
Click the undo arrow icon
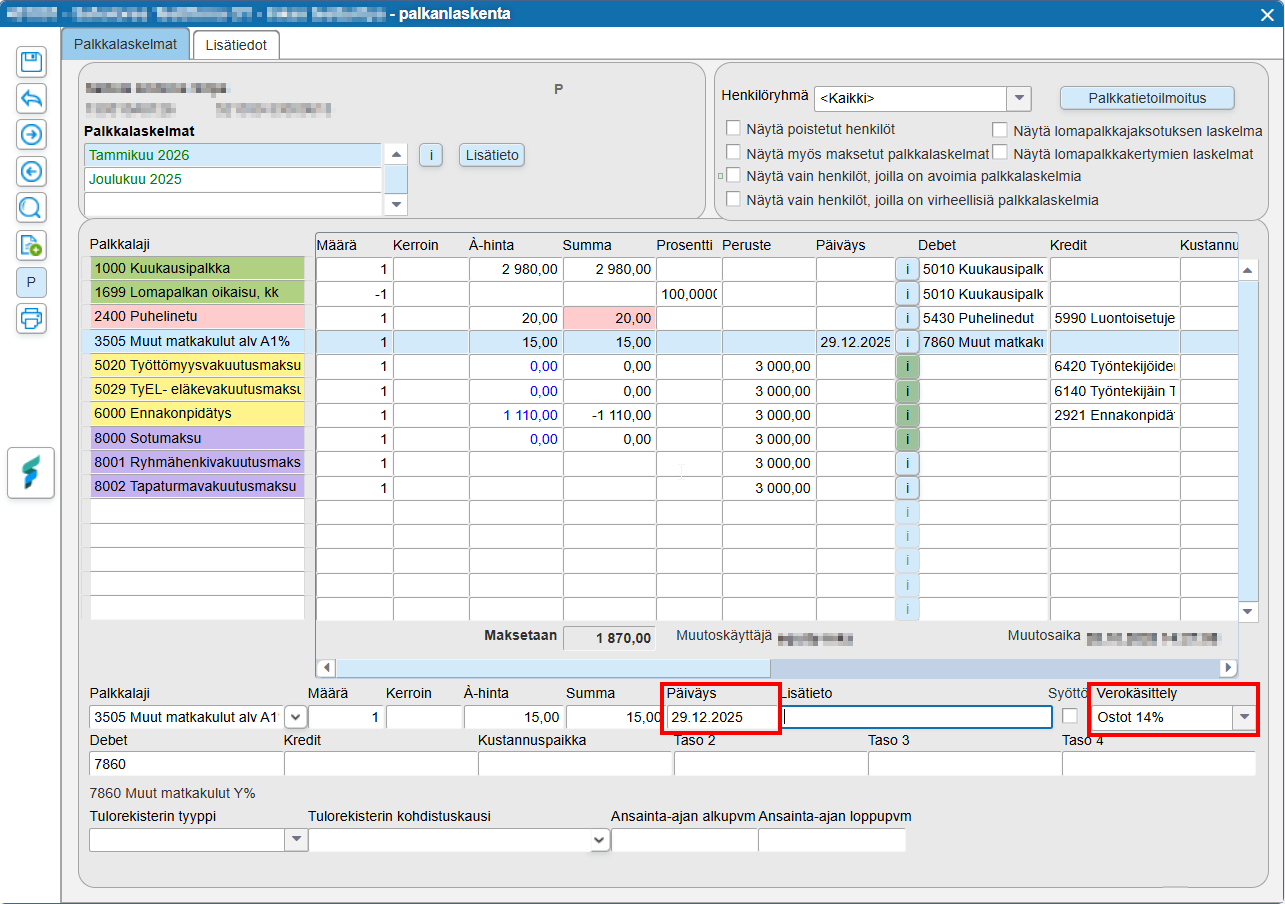(31, 98)
